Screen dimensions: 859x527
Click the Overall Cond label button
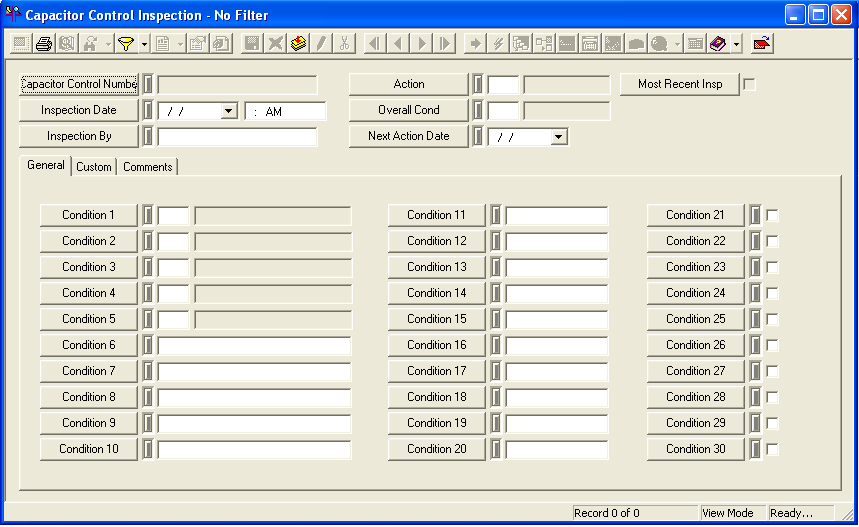[409, 110]
